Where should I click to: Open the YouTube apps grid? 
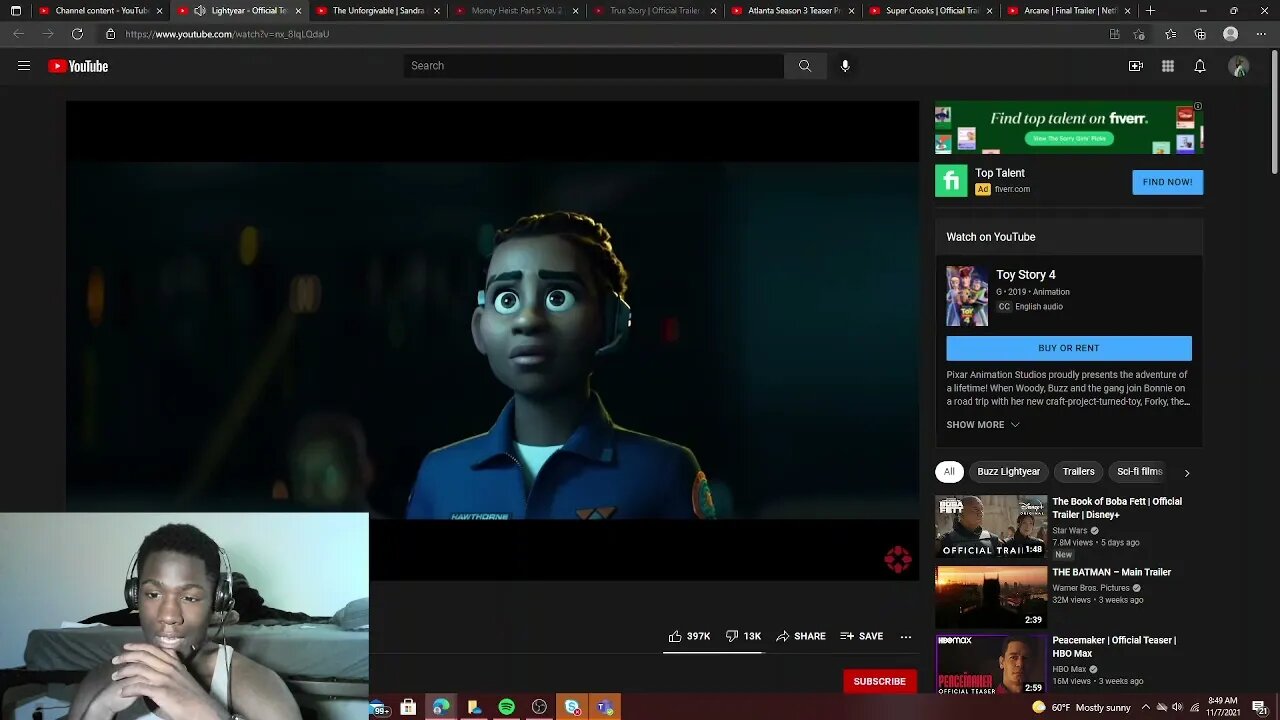tap(1168, 66)
